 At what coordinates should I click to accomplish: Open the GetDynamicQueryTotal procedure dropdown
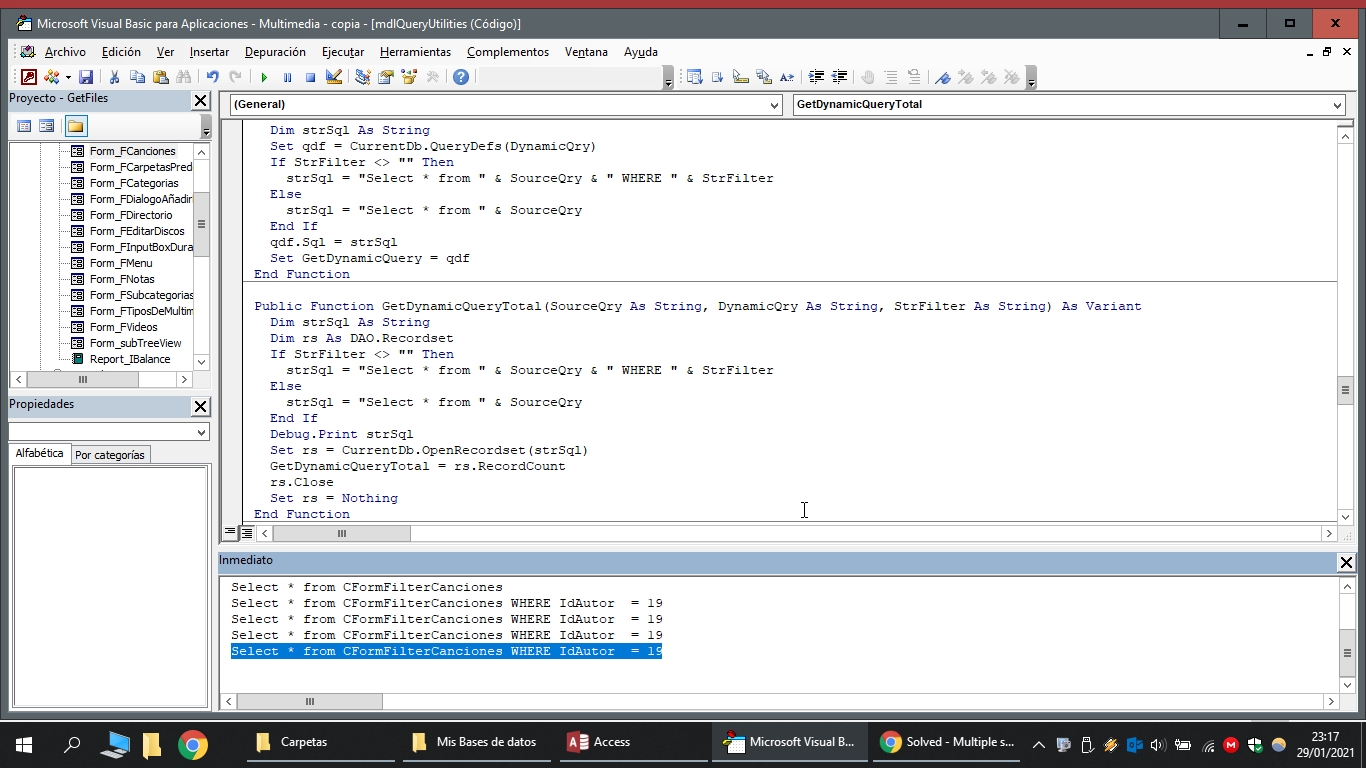click(x=1337, y=105)
